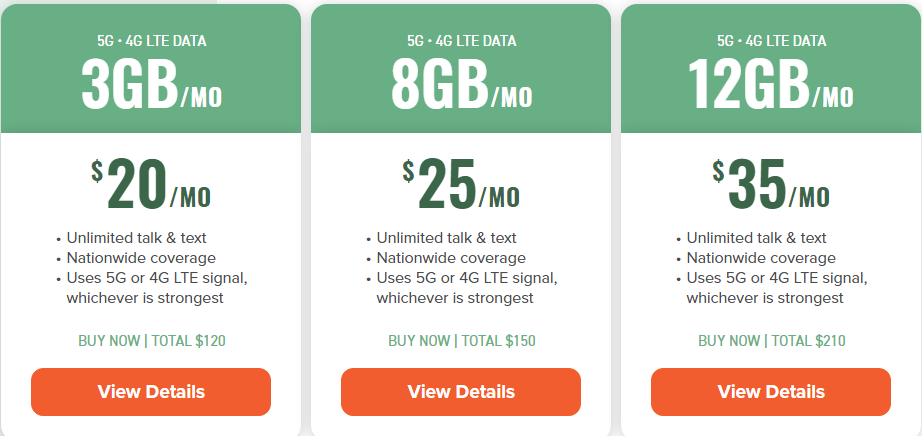Click the 3GB/MO plan heading
922x436 pixels.
tap(151, 85)
